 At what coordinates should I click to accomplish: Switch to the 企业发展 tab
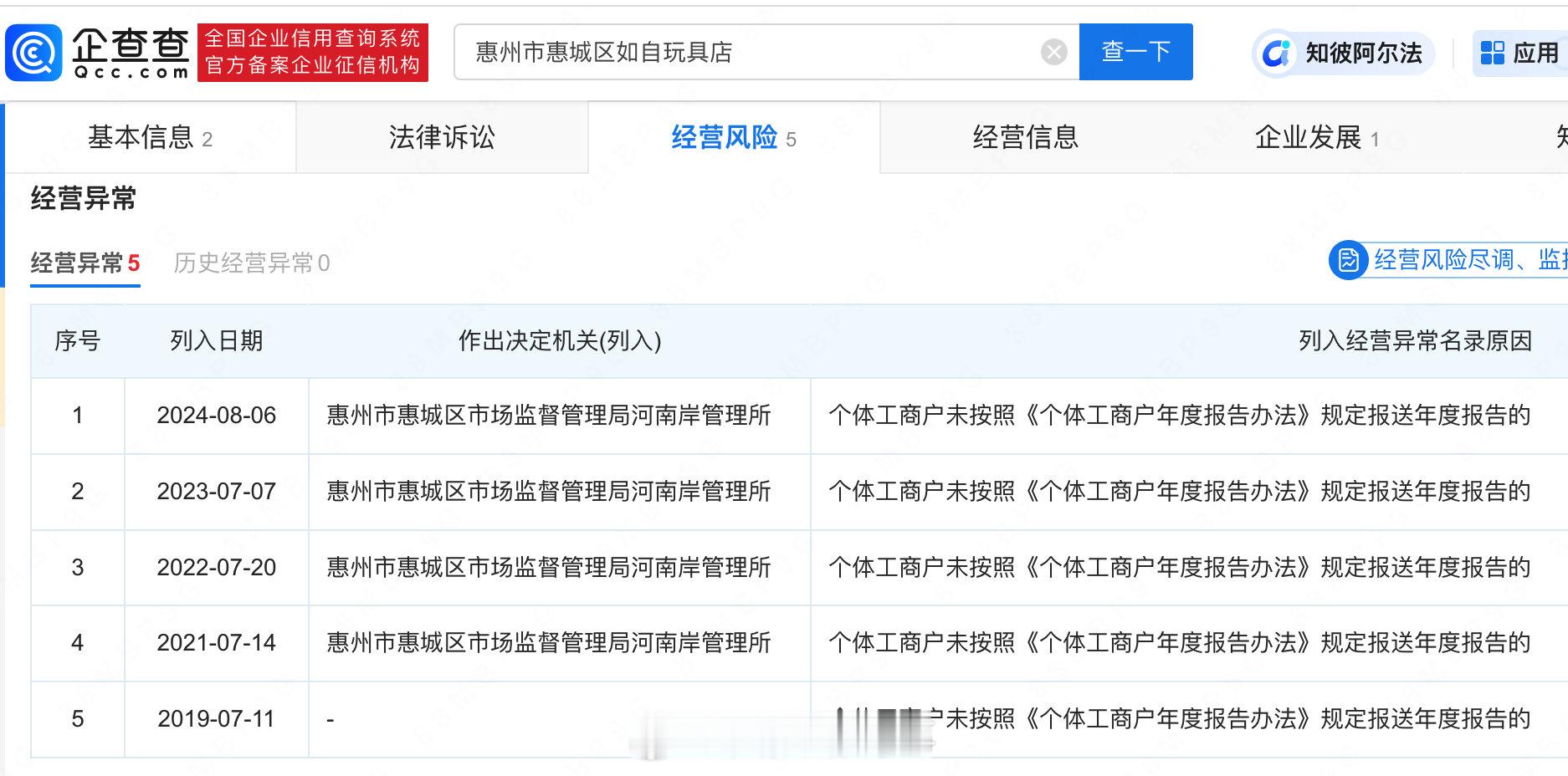pyautogui.click(x=1317, y=138)
